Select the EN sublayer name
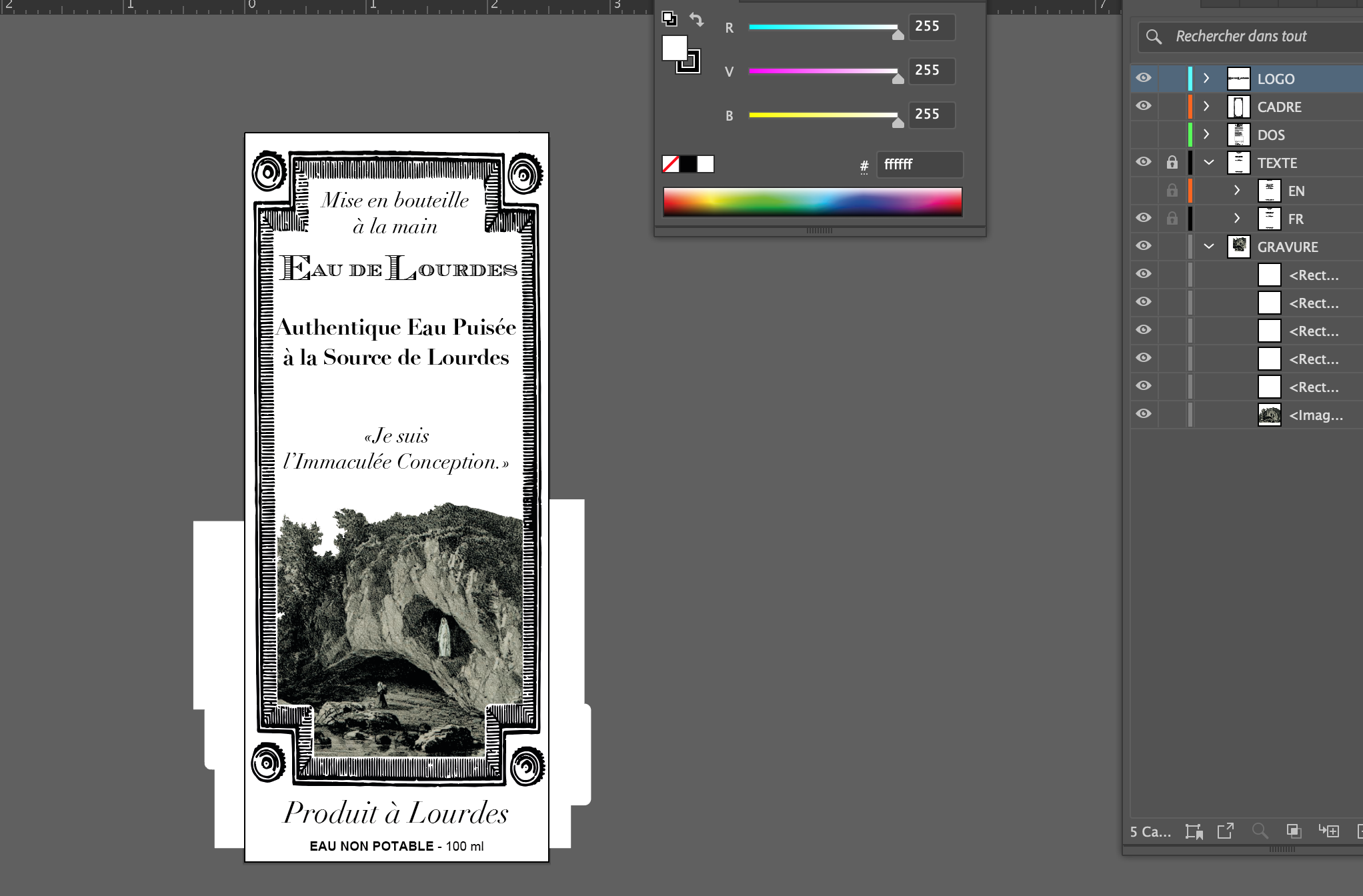Image resolution: width=1363 pixels, height=896 pixels. (x=1296, y=191)
